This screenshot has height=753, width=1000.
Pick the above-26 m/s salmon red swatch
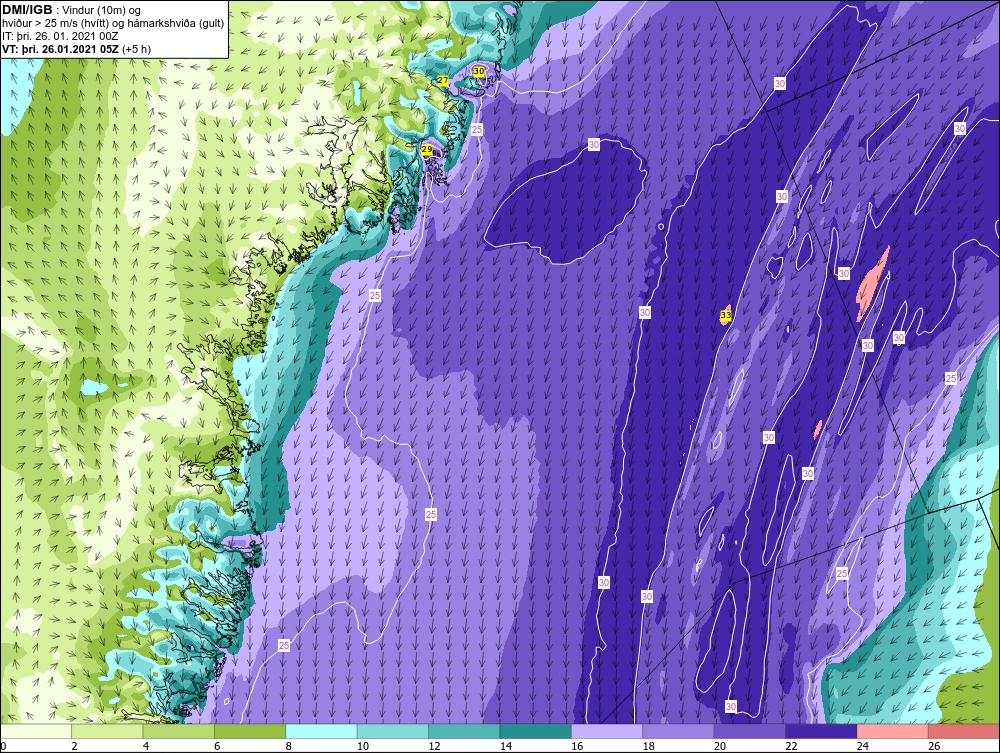(964, 731)
